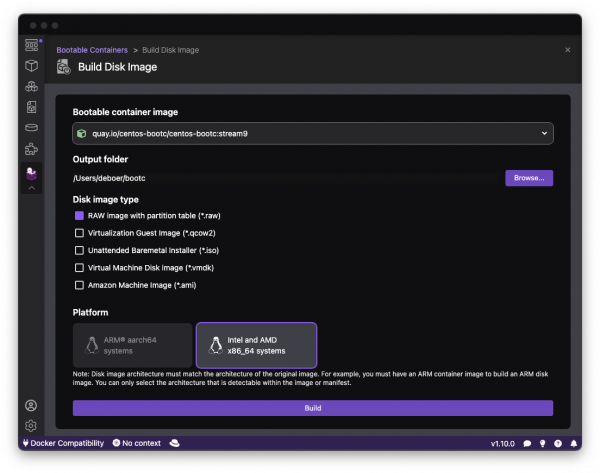Click the Bootable Containers breadcrumb link
This screenshot has width=600, height=473.
(92, 50)
